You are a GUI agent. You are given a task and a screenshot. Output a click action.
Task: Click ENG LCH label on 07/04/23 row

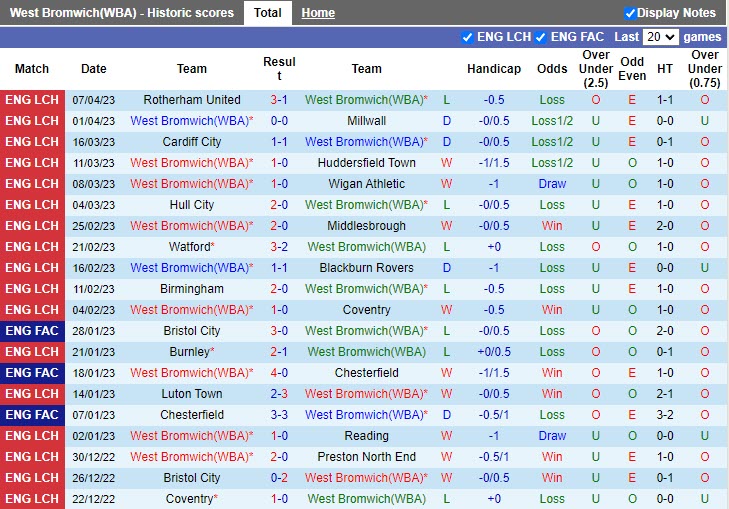[32, 100]
